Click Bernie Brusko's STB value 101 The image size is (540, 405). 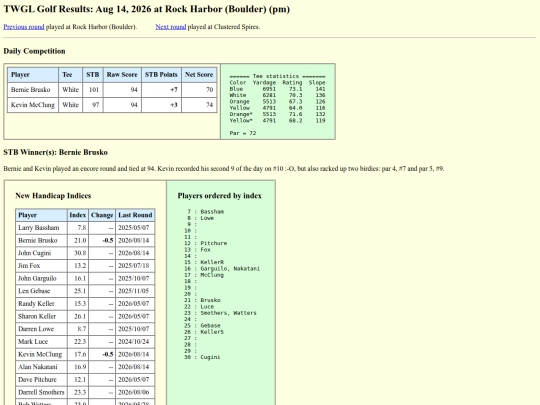pos(94,90)
